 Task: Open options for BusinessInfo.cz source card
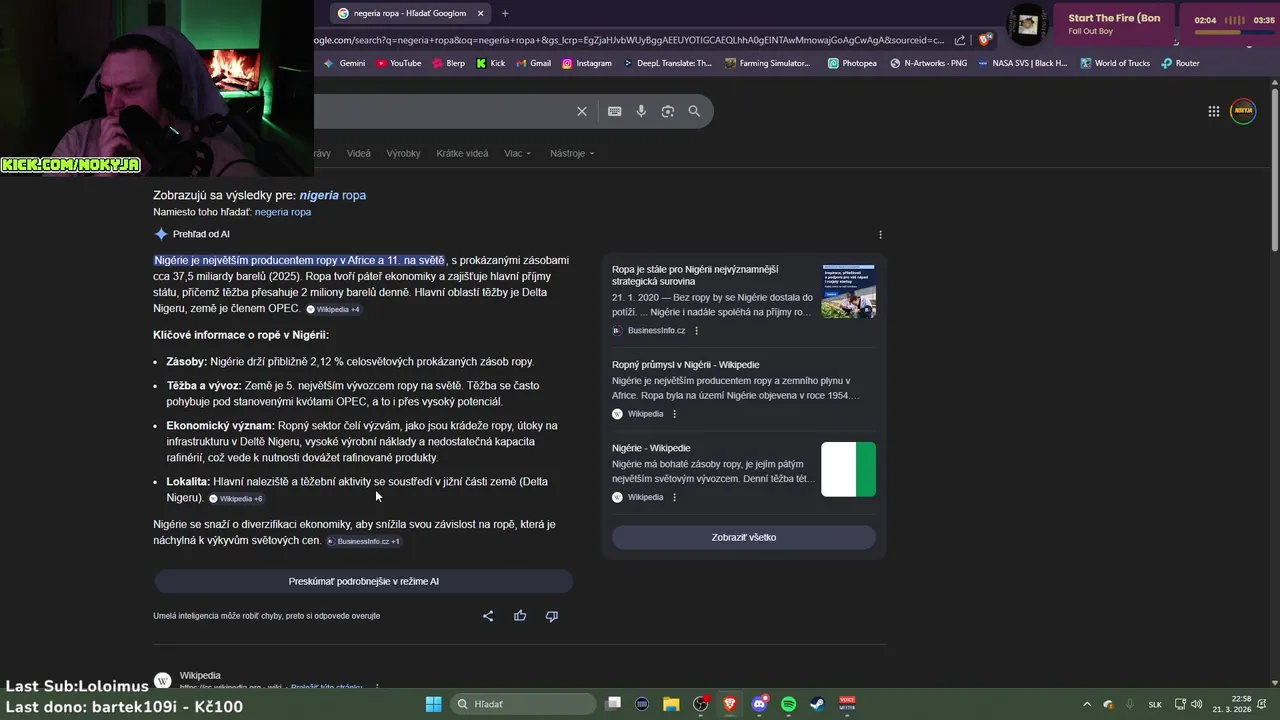[x=697, y=331]
